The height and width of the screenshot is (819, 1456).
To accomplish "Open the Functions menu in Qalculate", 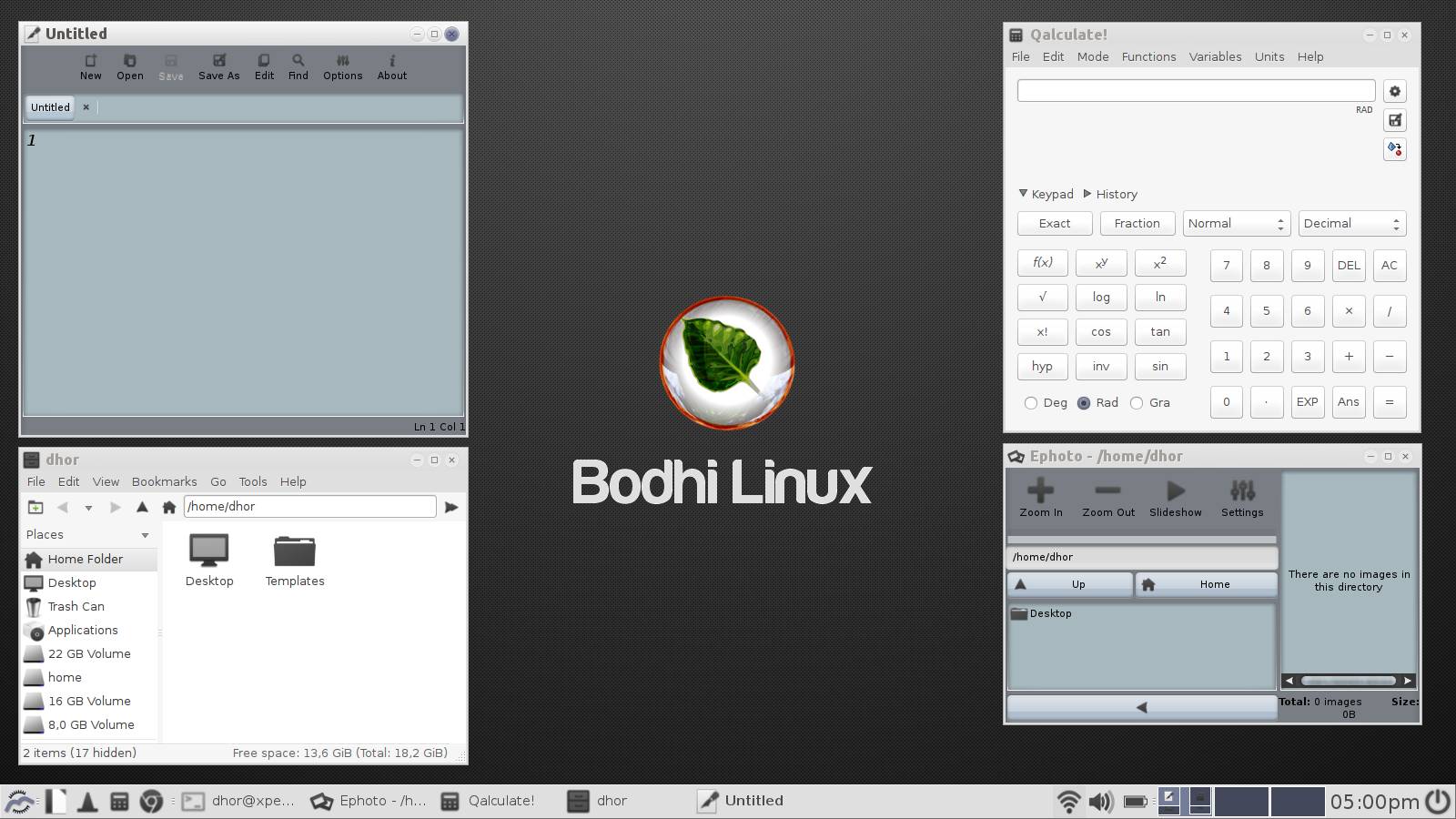I will pos(1148,56).
